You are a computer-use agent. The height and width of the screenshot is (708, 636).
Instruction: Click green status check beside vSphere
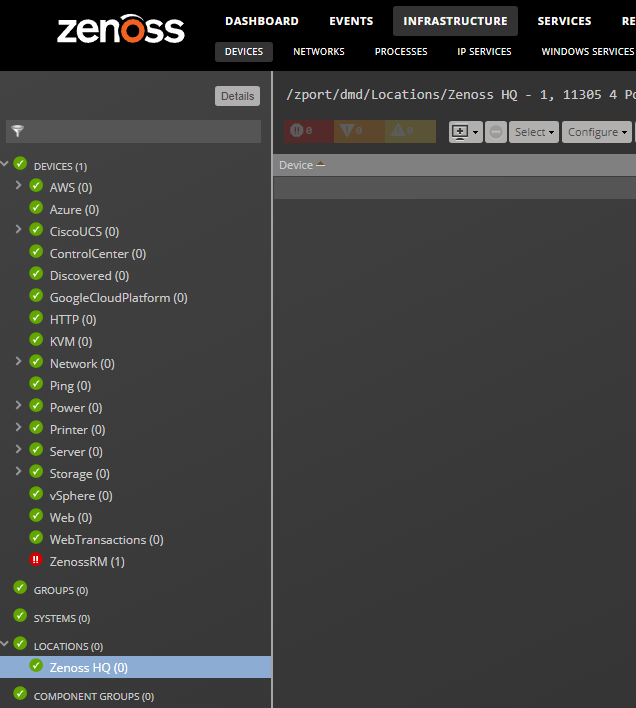click(36, 494)
